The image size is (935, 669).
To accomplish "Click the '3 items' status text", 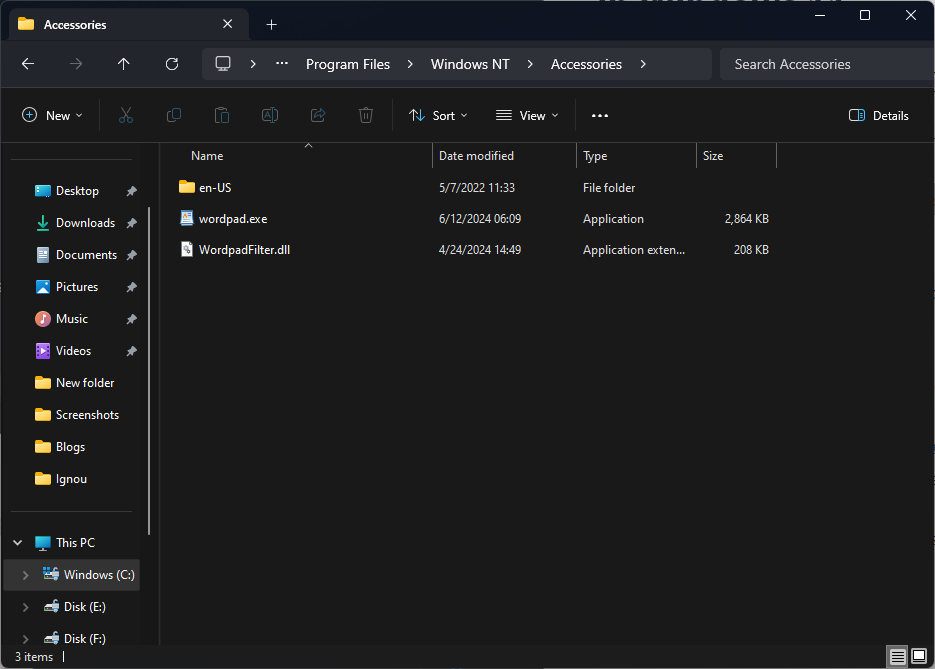I will 34,656.
